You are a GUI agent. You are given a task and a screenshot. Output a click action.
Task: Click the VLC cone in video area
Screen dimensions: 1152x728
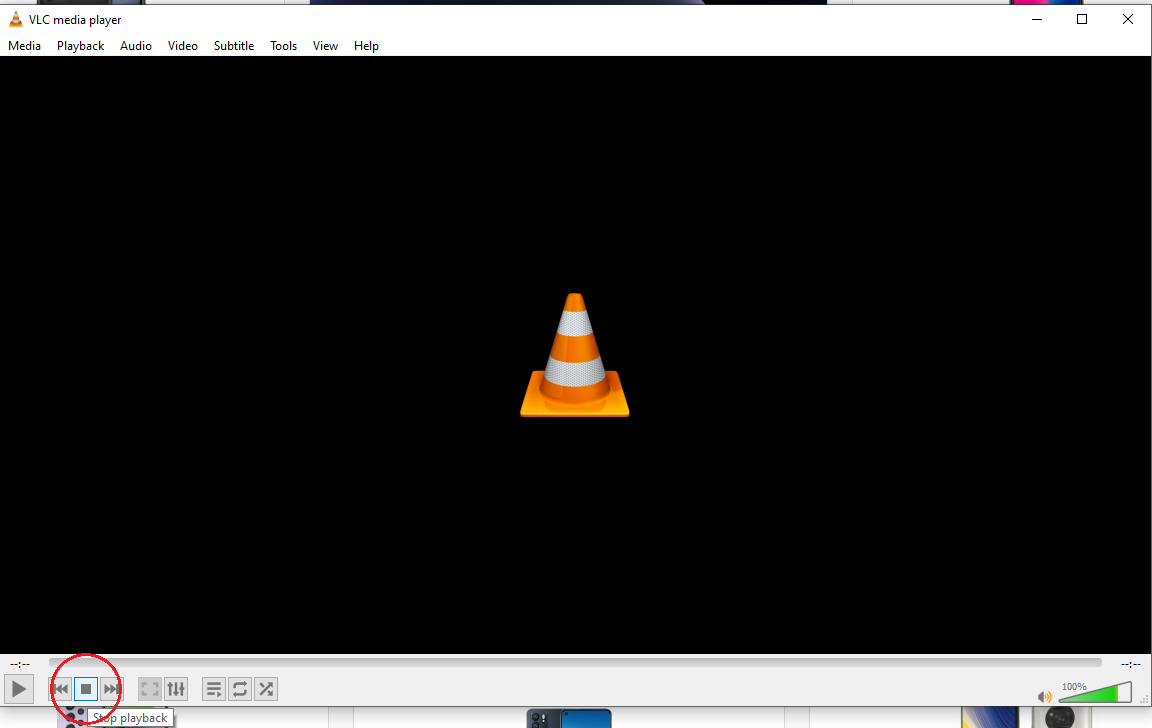click(575, 355)
